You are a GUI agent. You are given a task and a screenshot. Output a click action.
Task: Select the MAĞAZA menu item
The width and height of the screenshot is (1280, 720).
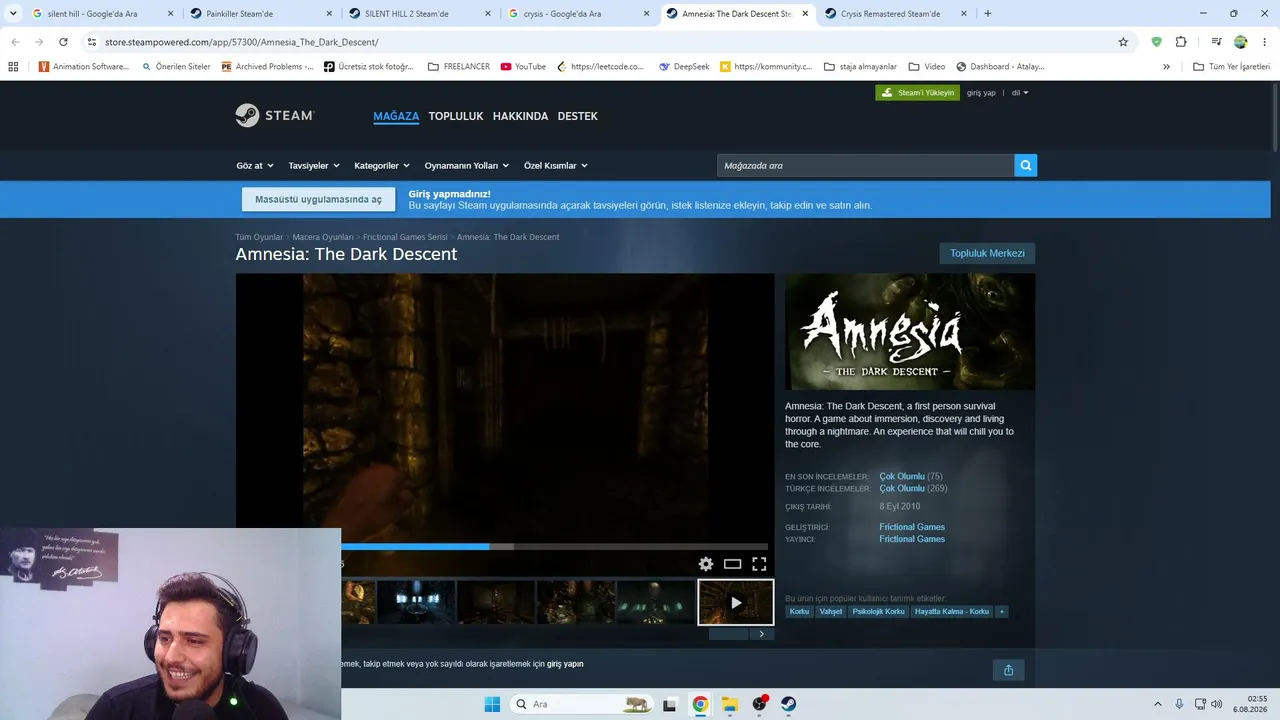[x=396, y=116]
